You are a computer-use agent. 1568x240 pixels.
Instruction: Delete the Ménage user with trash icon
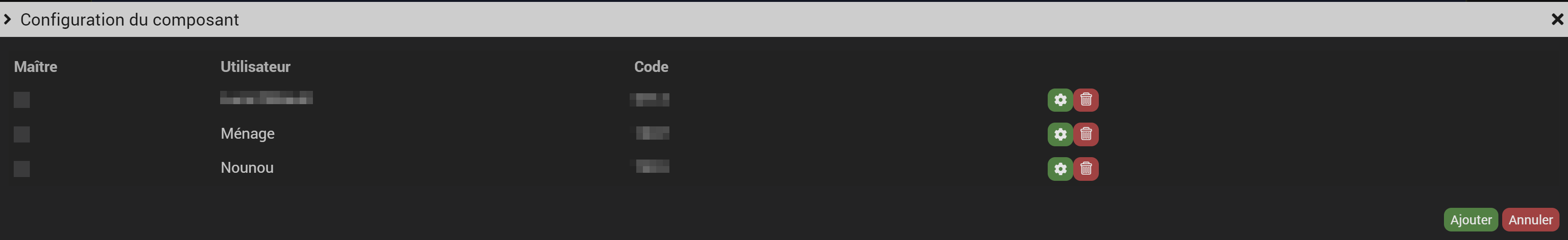pos(1086,134)
